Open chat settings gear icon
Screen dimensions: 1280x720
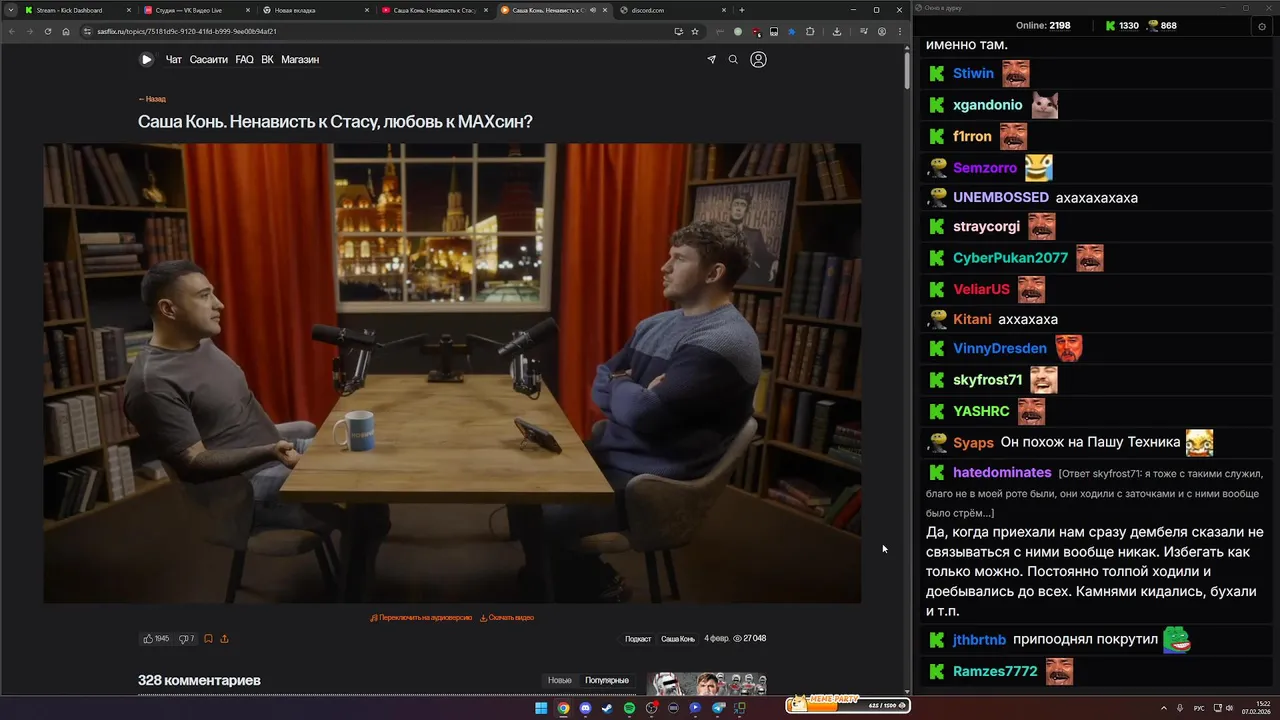[1261, 26]
